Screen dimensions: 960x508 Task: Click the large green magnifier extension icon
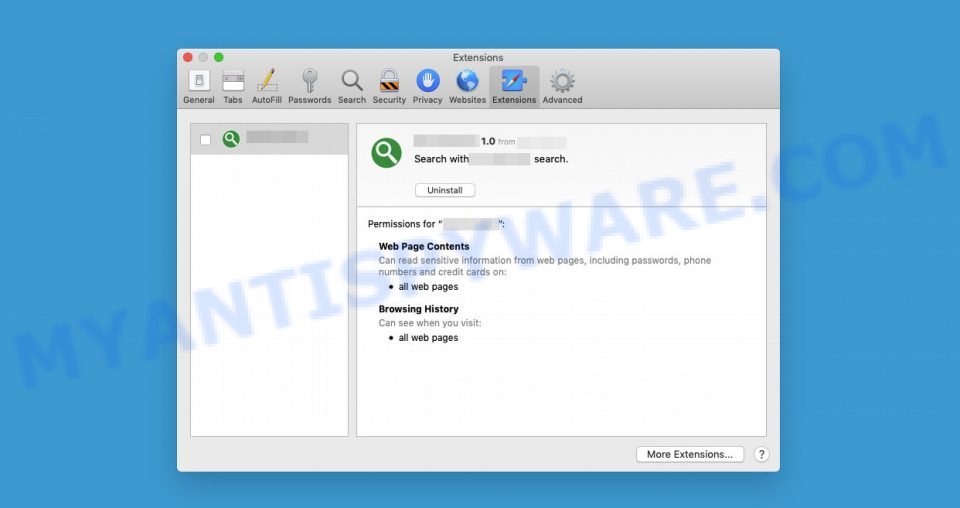pyautogui.click(x=386, y=152)
